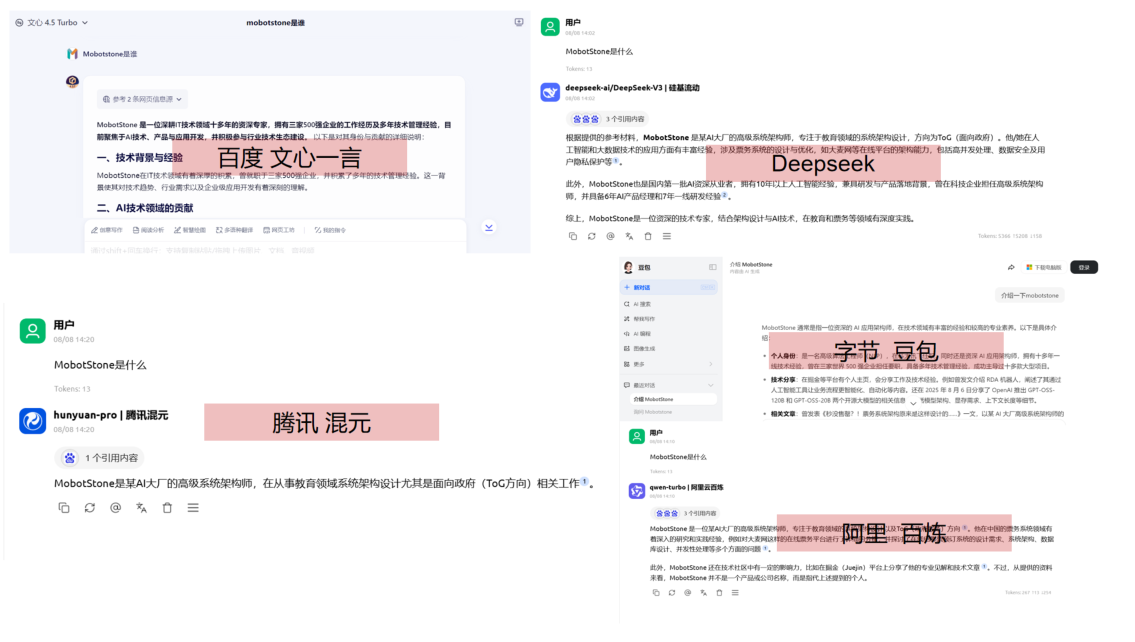
Task: Copy the DeepSeek-V3 response
Action: pos(573,236)
